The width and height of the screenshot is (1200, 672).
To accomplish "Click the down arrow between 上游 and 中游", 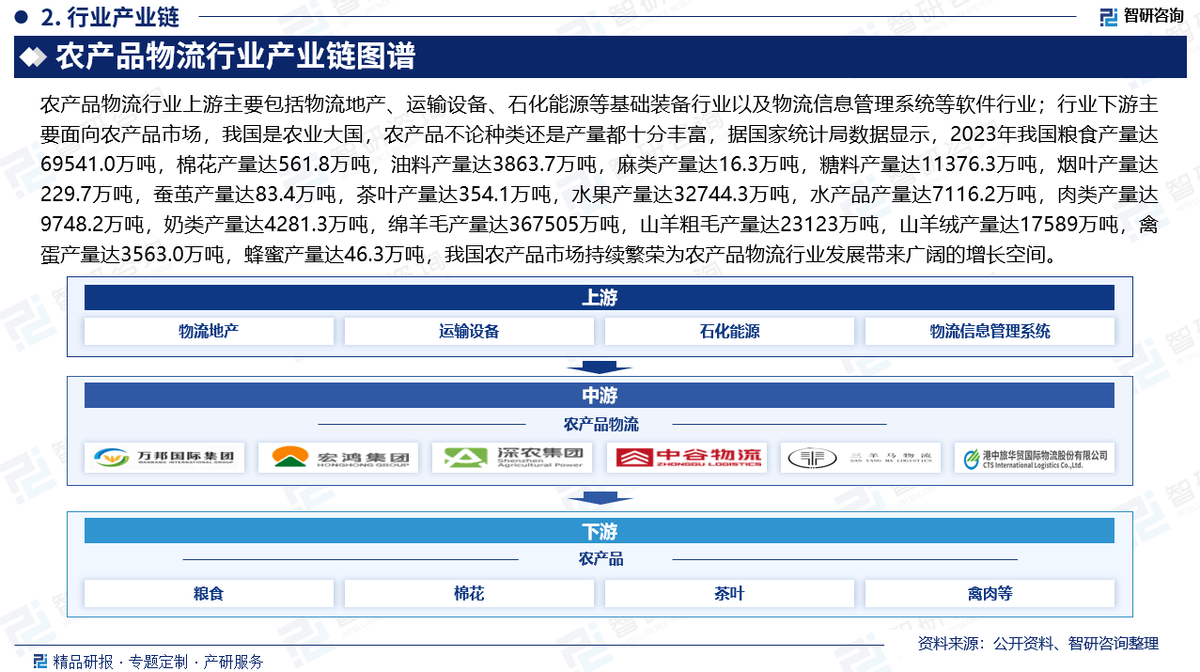I will point(599,367).
